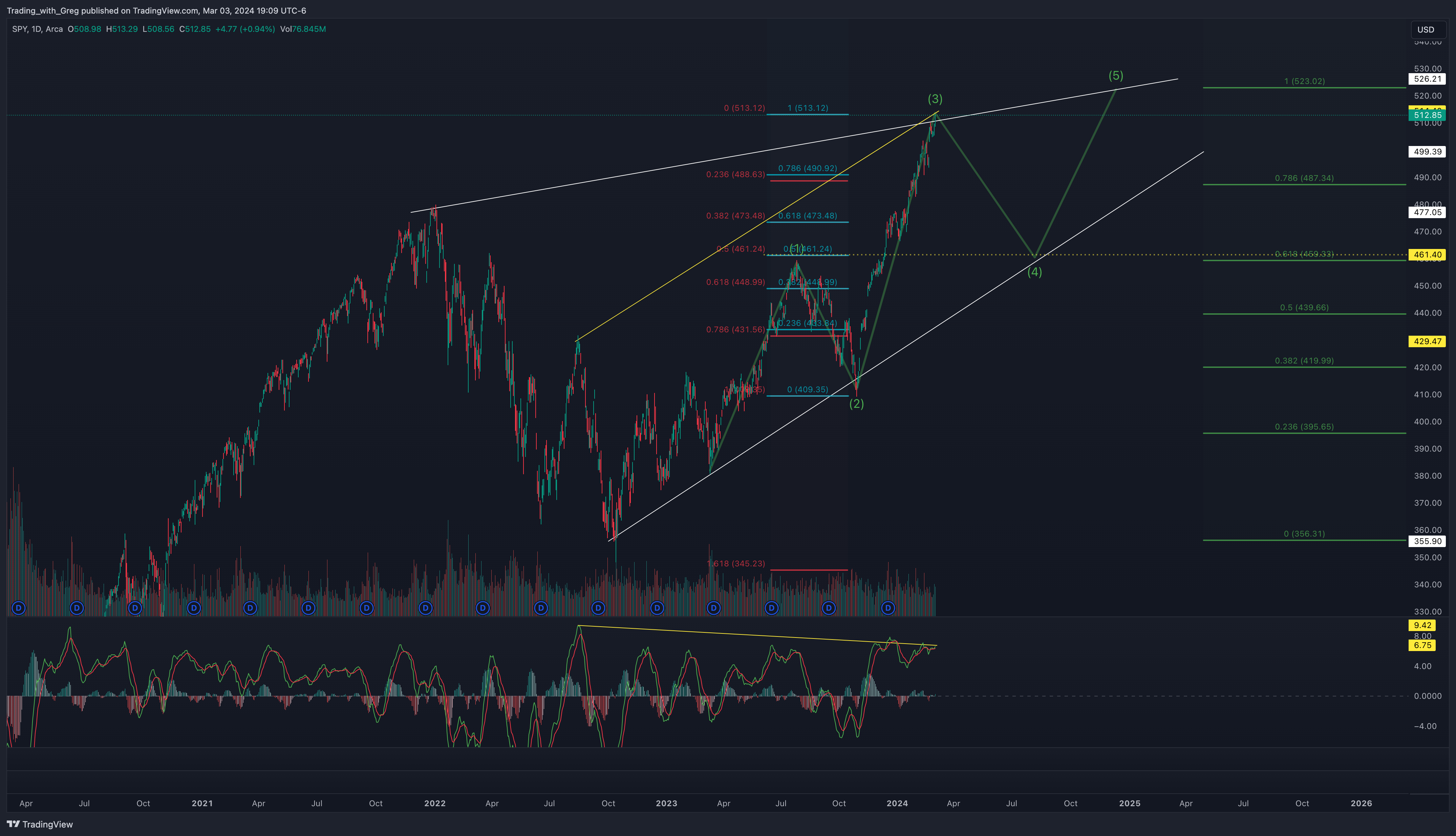
Task: Click the Elliott wave (2) label
Action: [x=856, y=404]
